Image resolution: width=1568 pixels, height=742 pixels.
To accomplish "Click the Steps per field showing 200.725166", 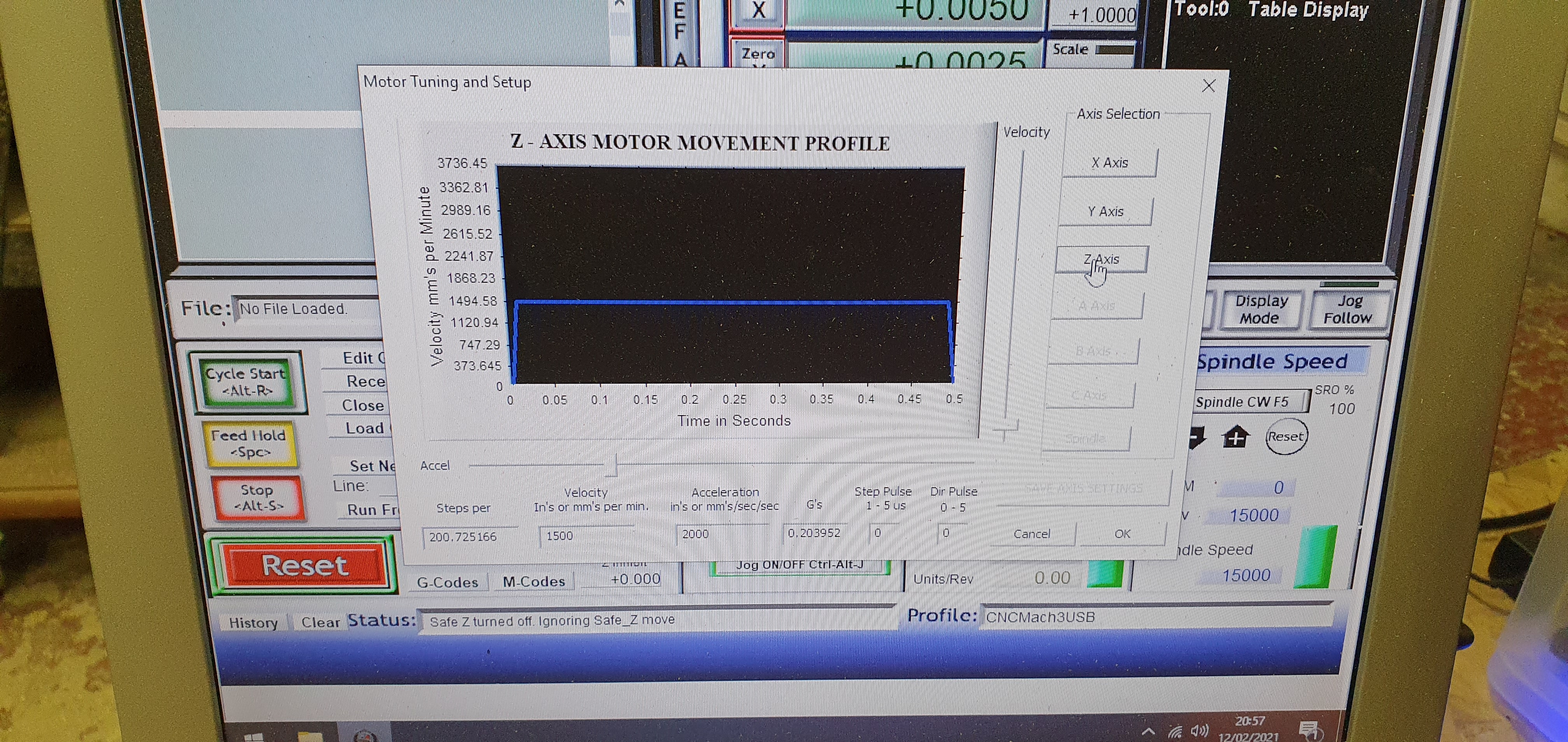I will tap(469, 537).
